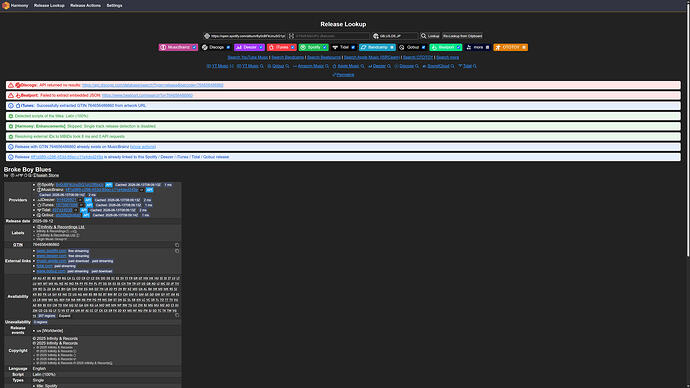Screen dimensions: 690x388
Task: Toggle the Discogs provider checkbox
Action: pyautogui.click(x=228, y=47)
